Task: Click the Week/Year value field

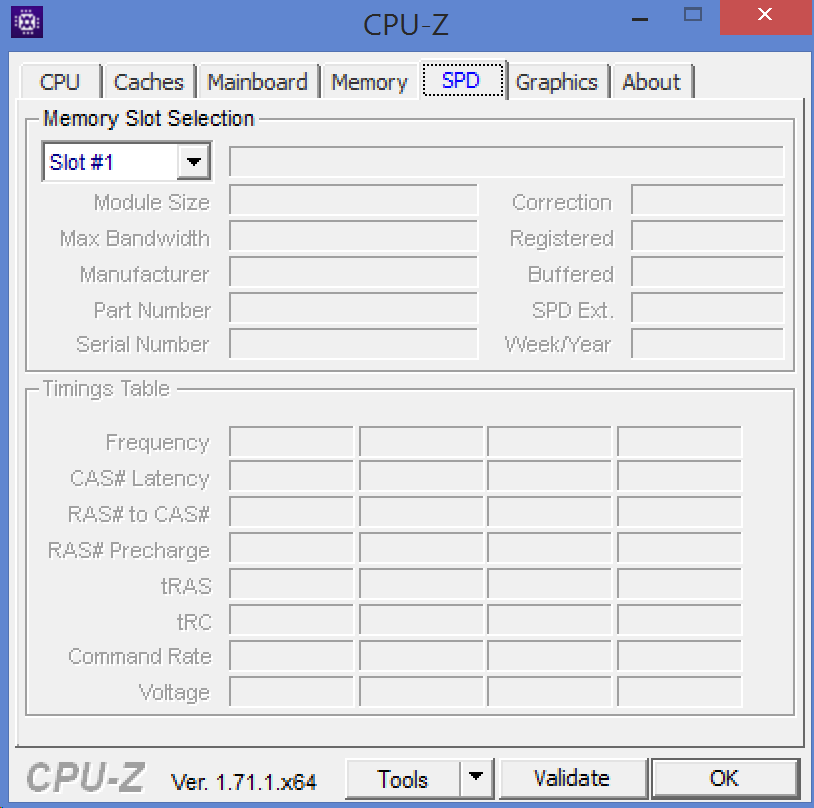Action: (x=708, y=343)
